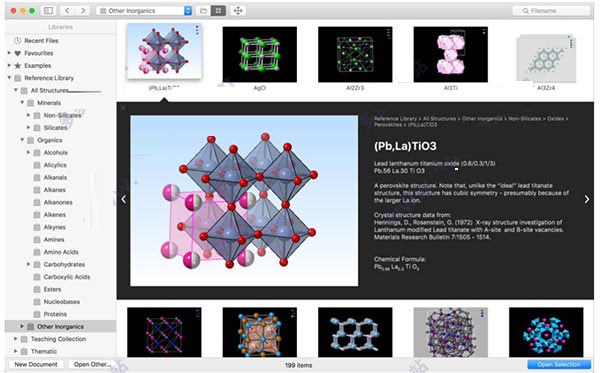Select the grey-background cluster thumbnail

(450, 332)
